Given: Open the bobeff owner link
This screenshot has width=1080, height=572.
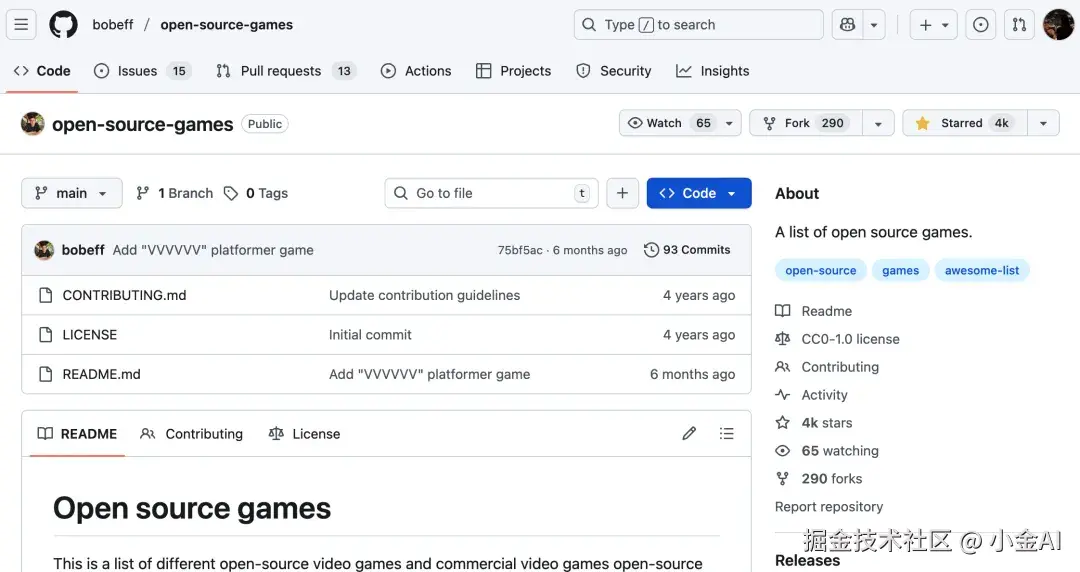Looking at the screenshot, I should tap(113, 25).
